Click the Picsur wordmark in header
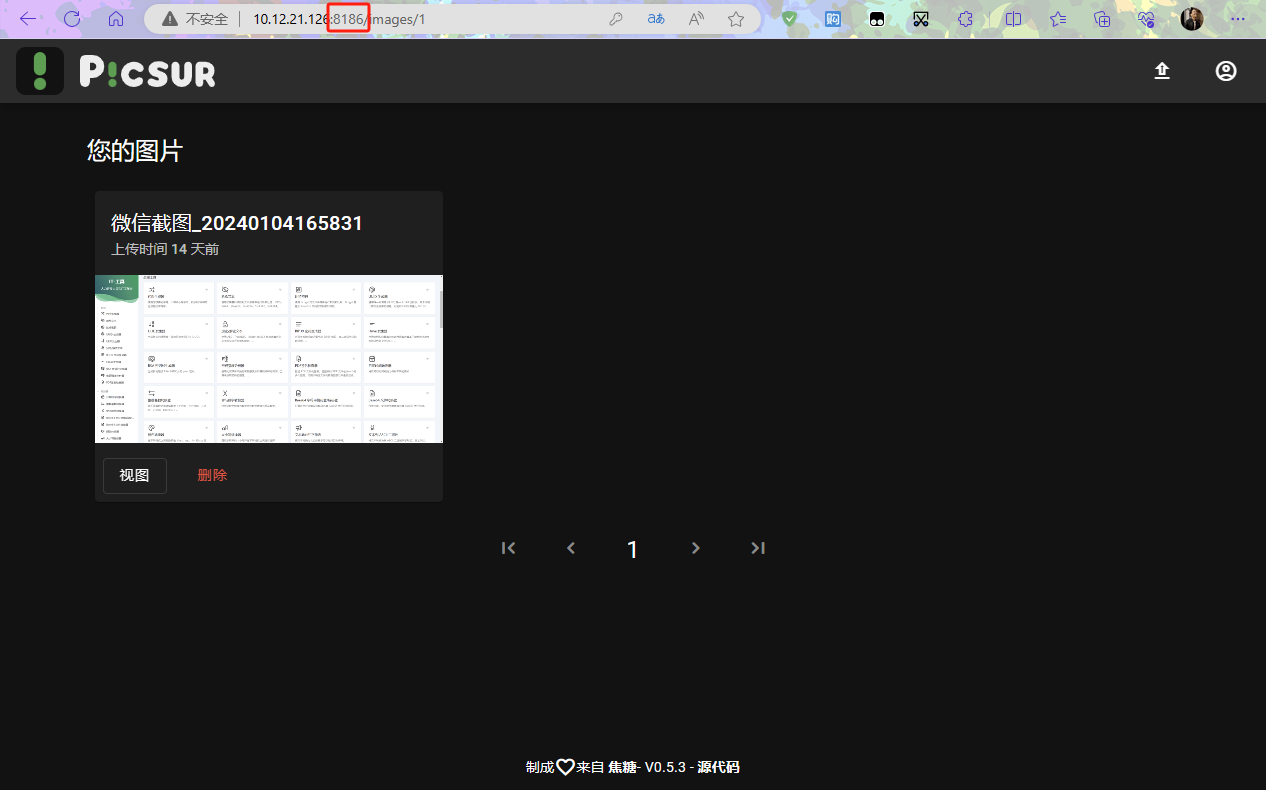The image size is (1266, 790). [x=147, y=71]
